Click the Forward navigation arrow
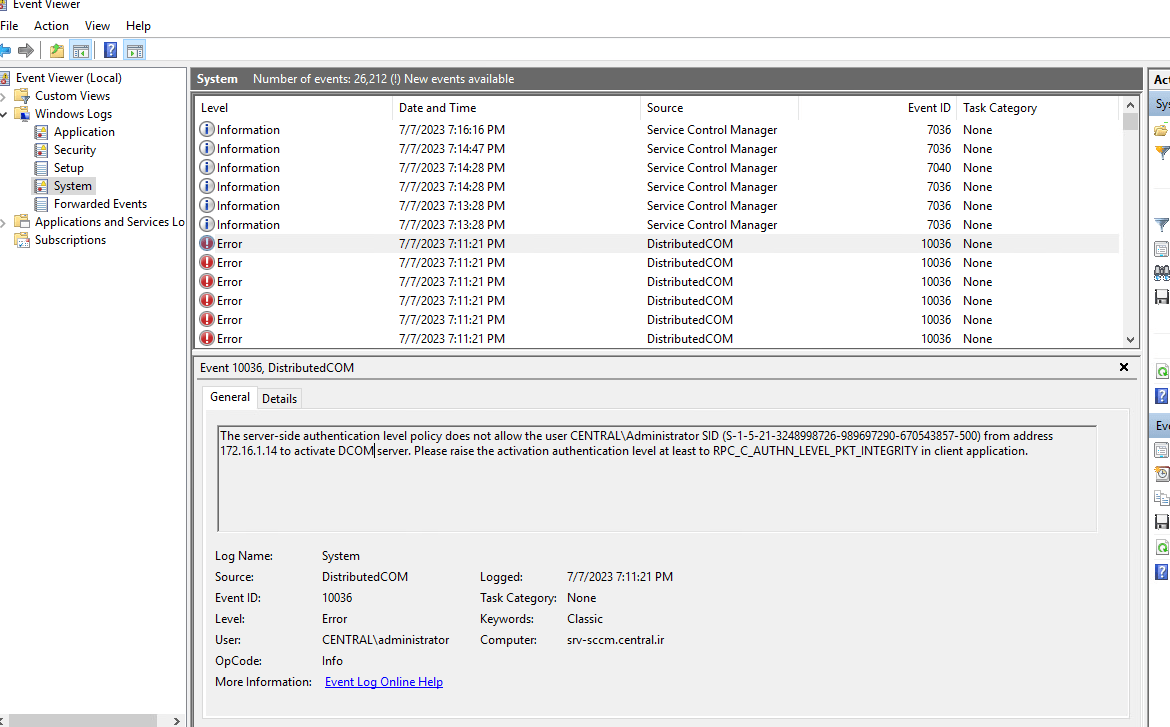 point(26,49)
